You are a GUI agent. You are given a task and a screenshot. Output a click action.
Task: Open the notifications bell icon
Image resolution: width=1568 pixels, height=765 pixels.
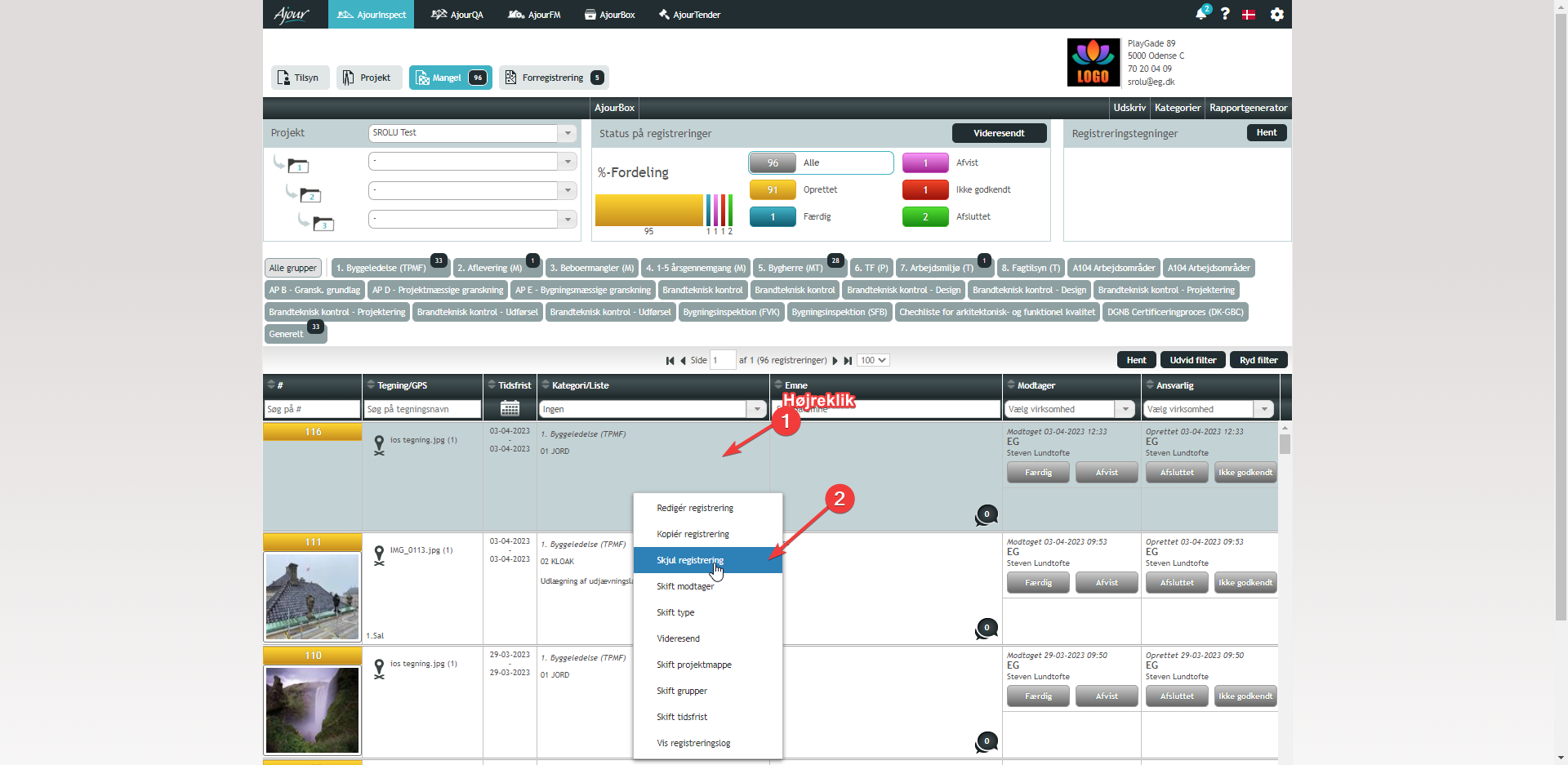1200,14
